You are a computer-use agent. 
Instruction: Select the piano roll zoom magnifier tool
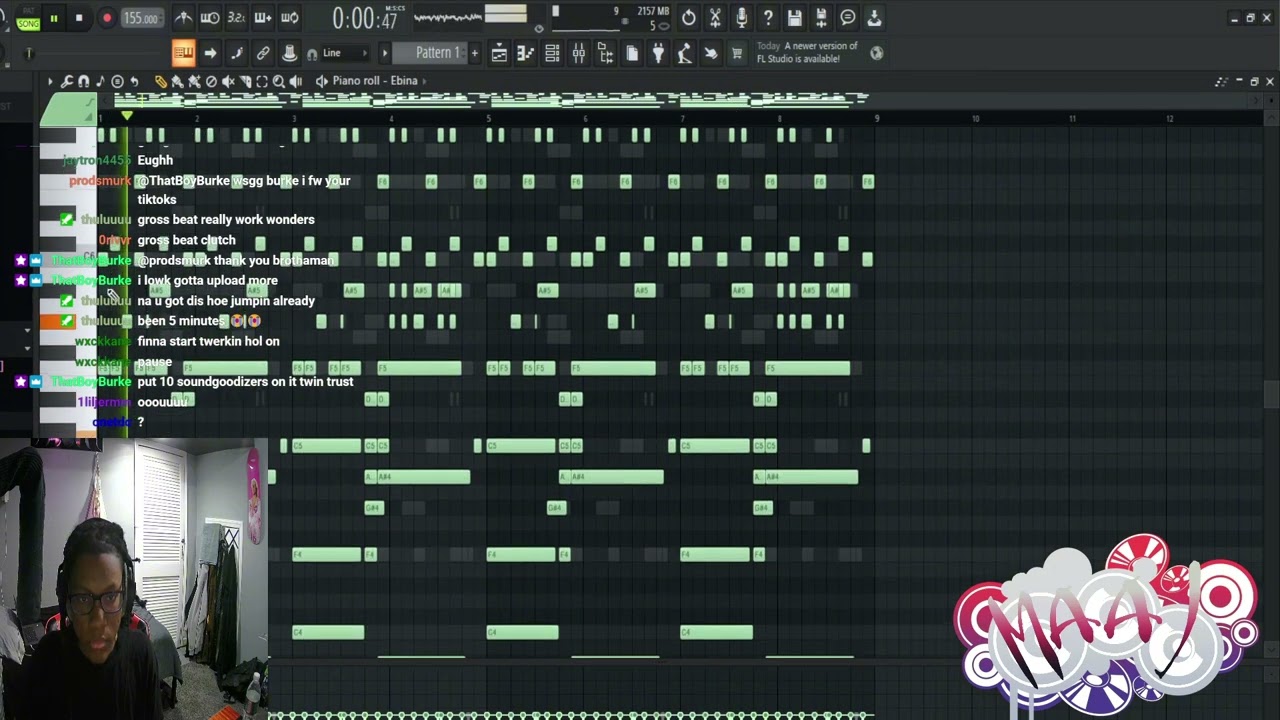279,81
